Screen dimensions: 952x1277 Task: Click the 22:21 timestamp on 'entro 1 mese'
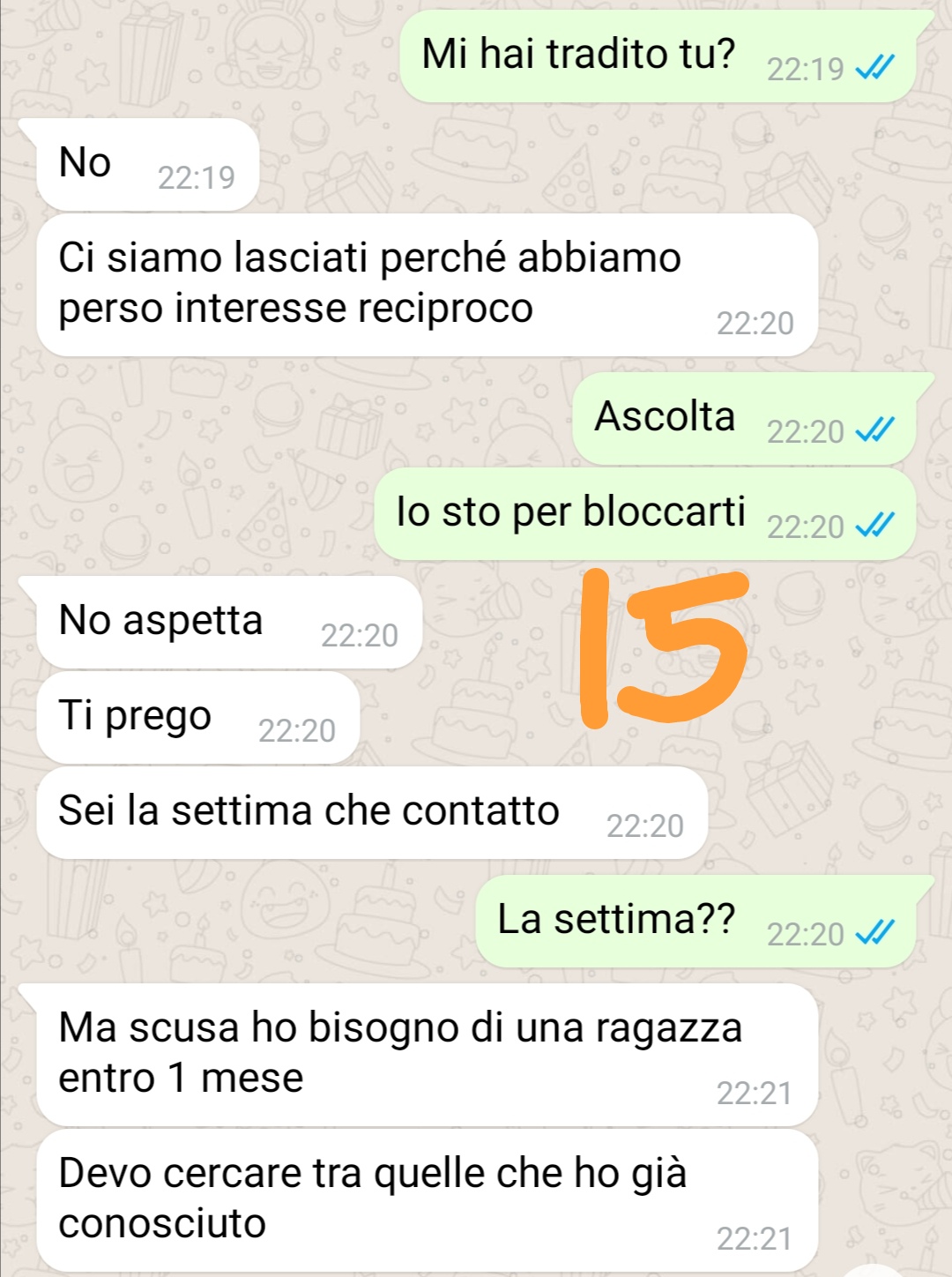click(x=755, y=1094)
